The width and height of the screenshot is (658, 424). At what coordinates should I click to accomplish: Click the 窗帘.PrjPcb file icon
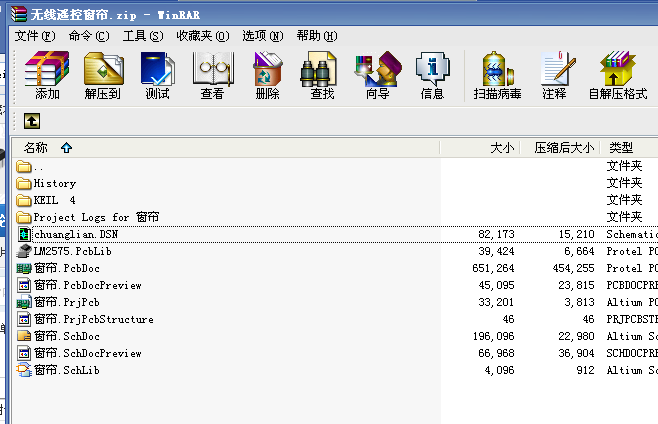24,302
